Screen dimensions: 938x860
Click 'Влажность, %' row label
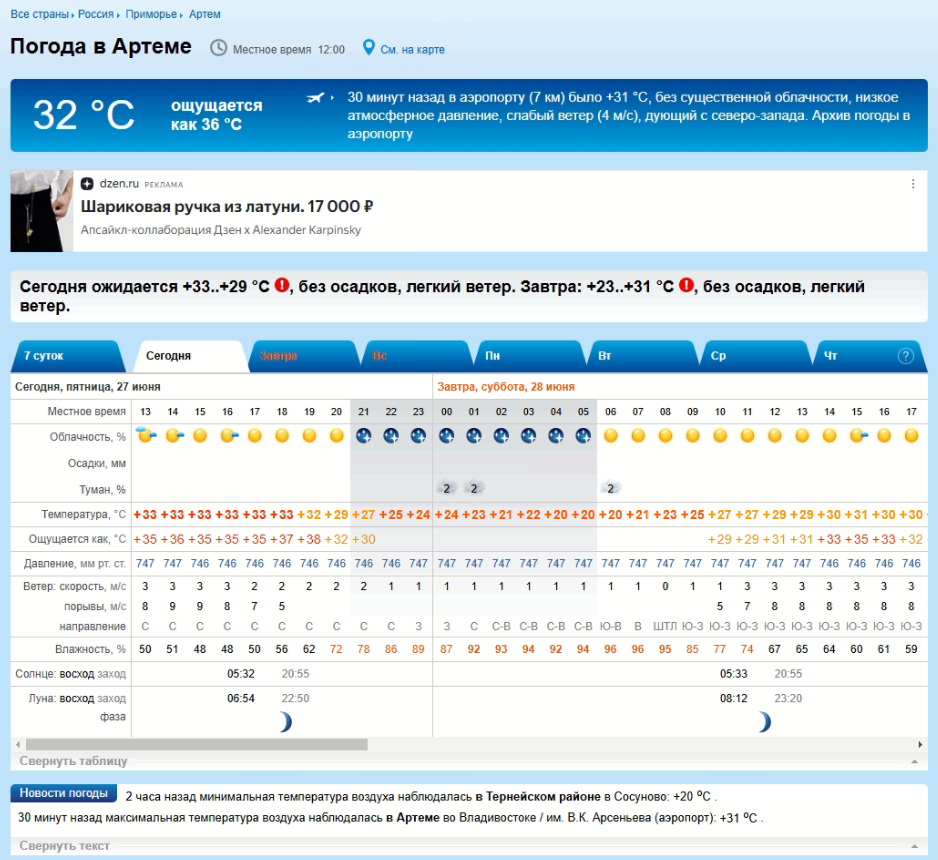[x=90, y=649]
